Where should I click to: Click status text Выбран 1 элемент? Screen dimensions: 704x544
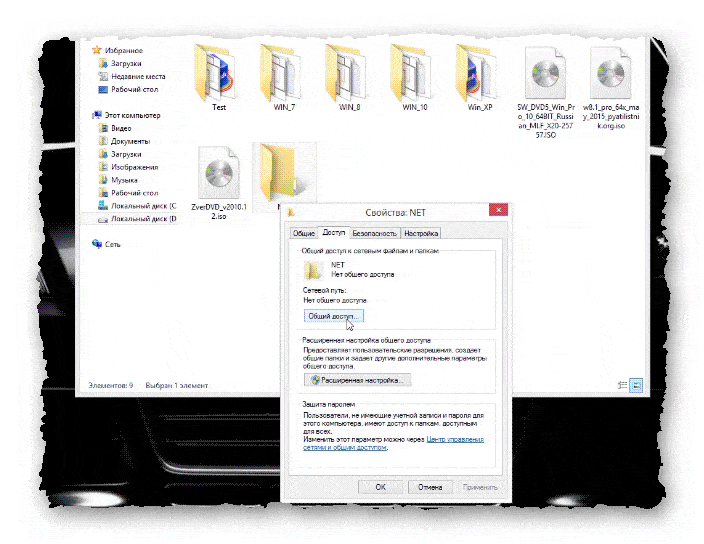(x=176, y=385)
